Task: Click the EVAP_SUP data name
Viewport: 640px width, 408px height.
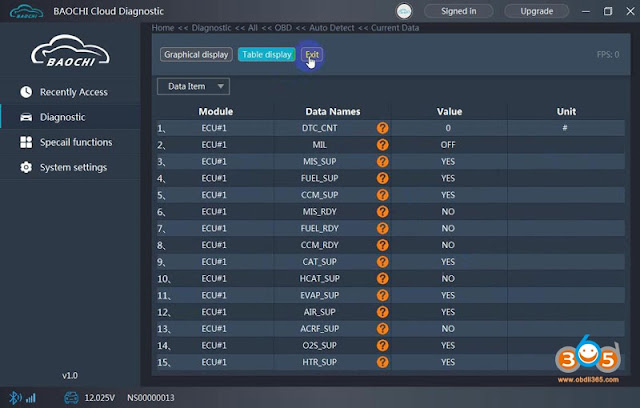Action: pyautogui.click(x=320, y=295)
